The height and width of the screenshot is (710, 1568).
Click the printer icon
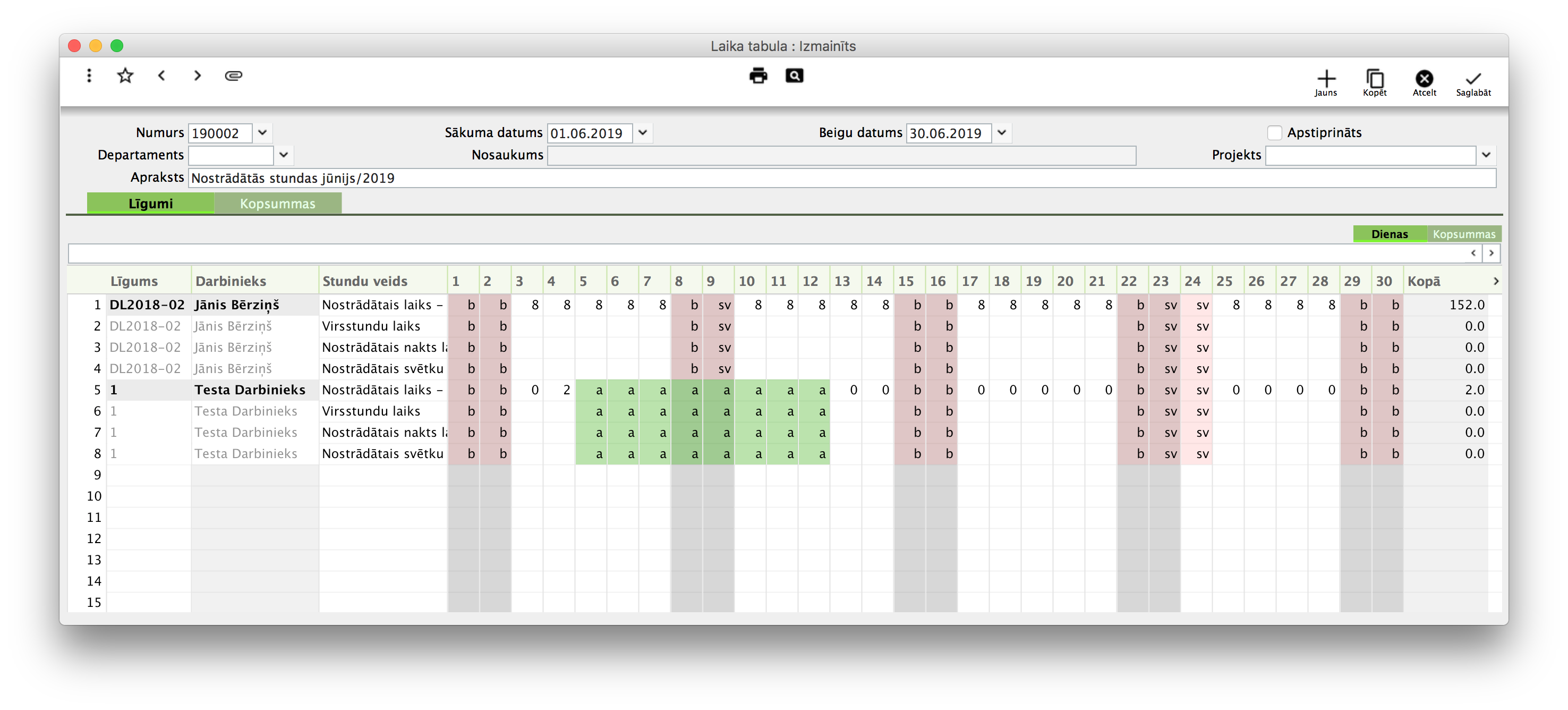[x=758, y=75]
